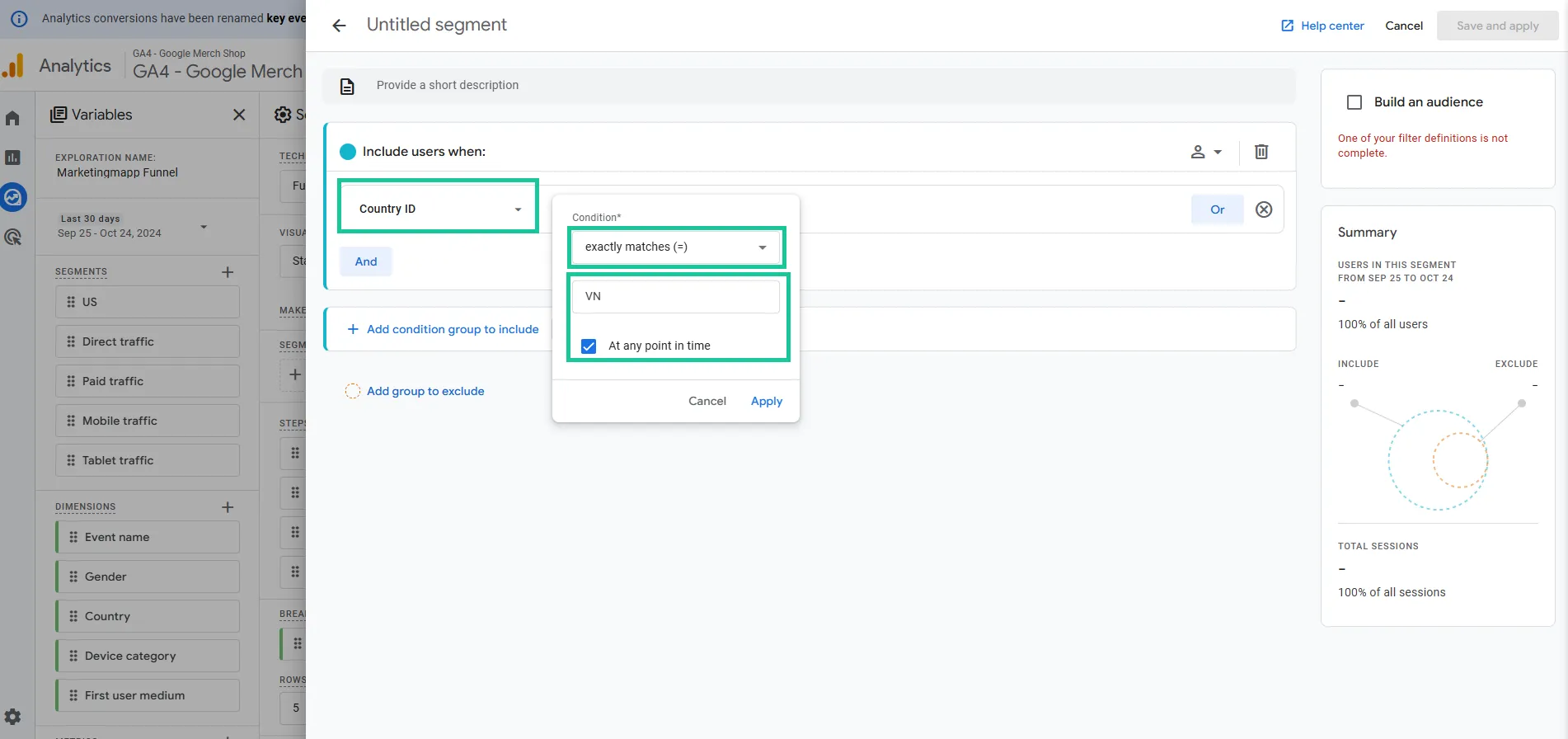The height and width of the screenshot is (739, 1568).
Task: Open the Home icon in left sidebar
Action: coord(12,118)
